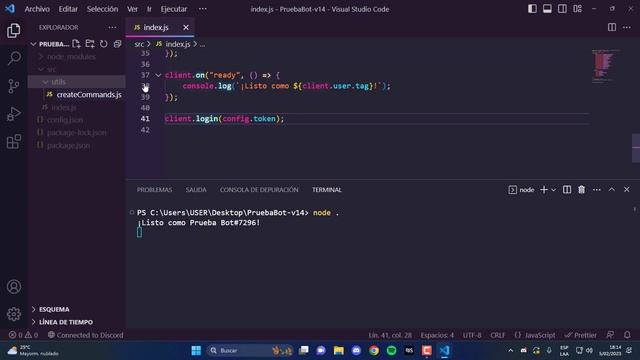Open terminal panel more actions
640x360 pixels.
596,190
